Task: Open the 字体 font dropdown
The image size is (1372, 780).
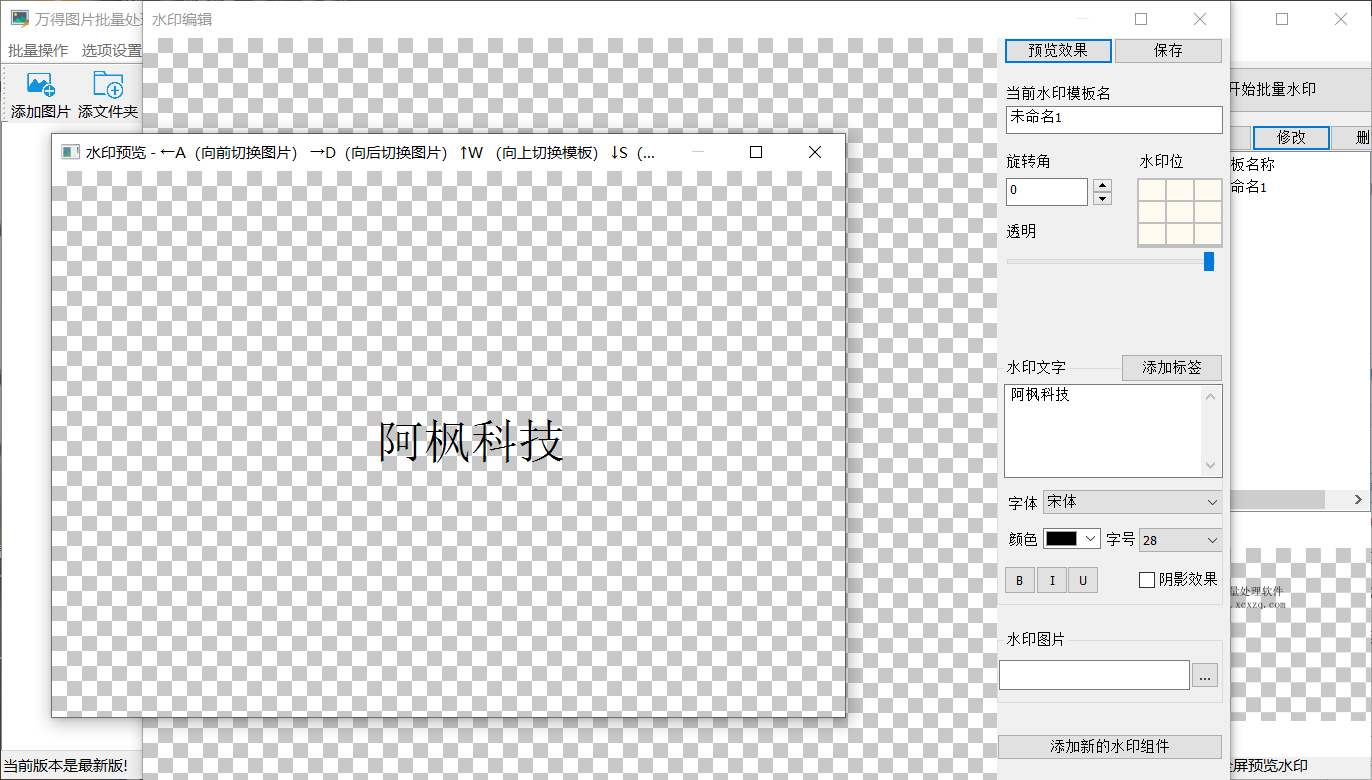Action: tap(1132, 502)
